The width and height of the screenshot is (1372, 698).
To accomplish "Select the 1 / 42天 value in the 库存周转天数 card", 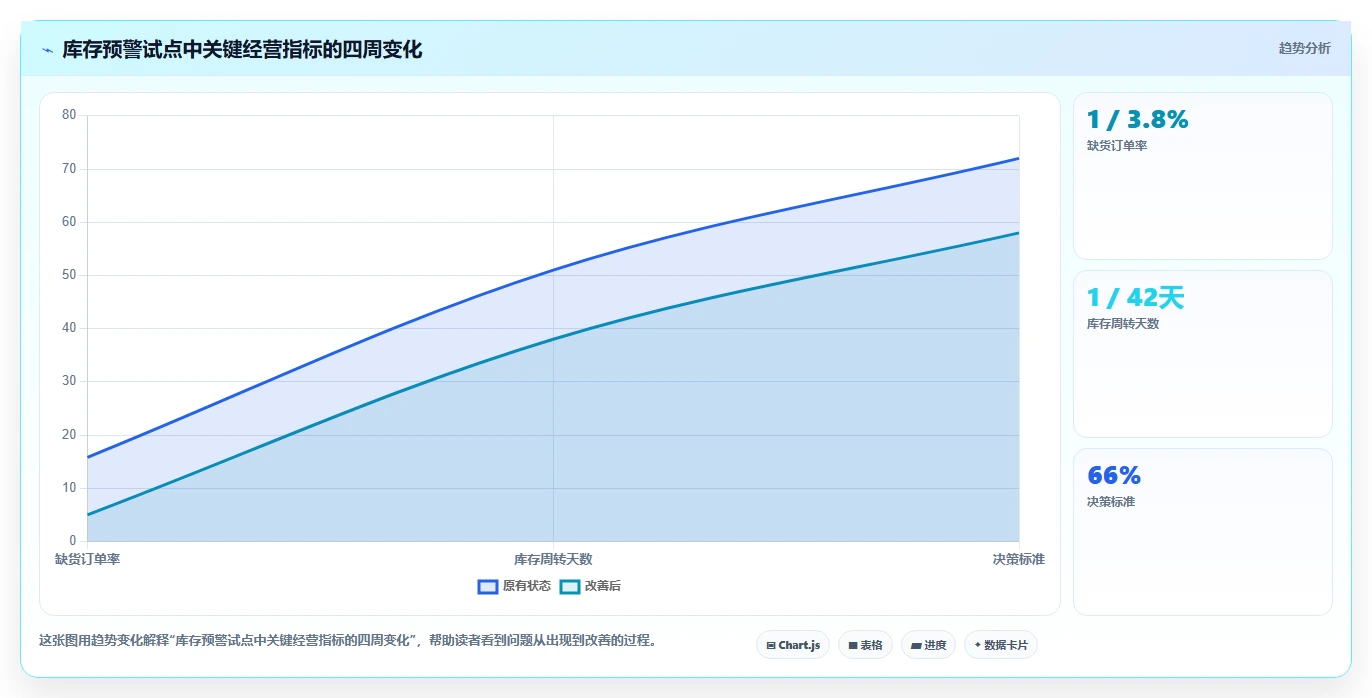I will [1135, 298].
